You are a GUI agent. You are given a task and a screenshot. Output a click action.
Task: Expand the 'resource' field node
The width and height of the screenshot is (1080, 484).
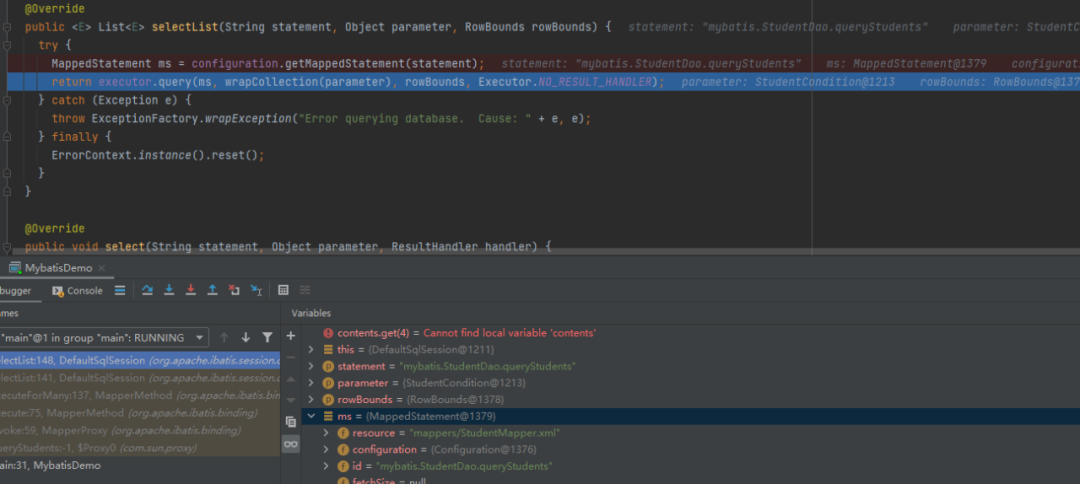click(326, 433)
